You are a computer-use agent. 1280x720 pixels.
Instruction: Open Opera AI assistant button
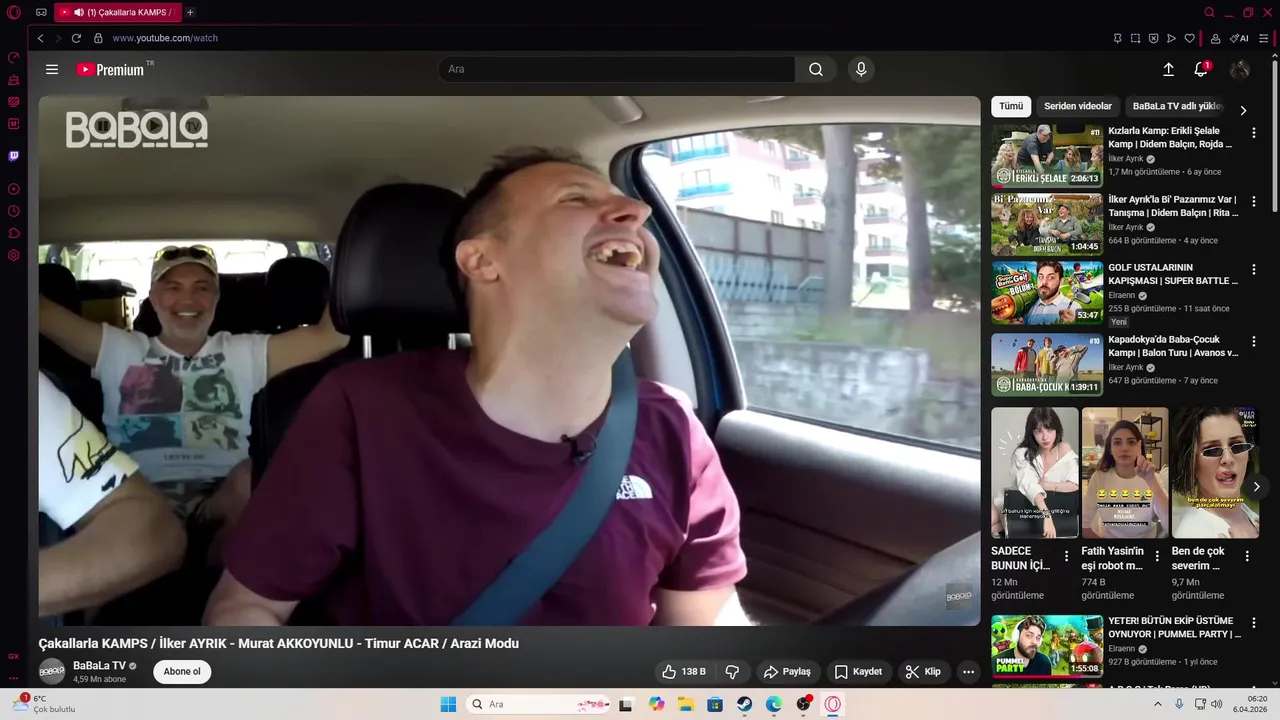[1239, 38]
